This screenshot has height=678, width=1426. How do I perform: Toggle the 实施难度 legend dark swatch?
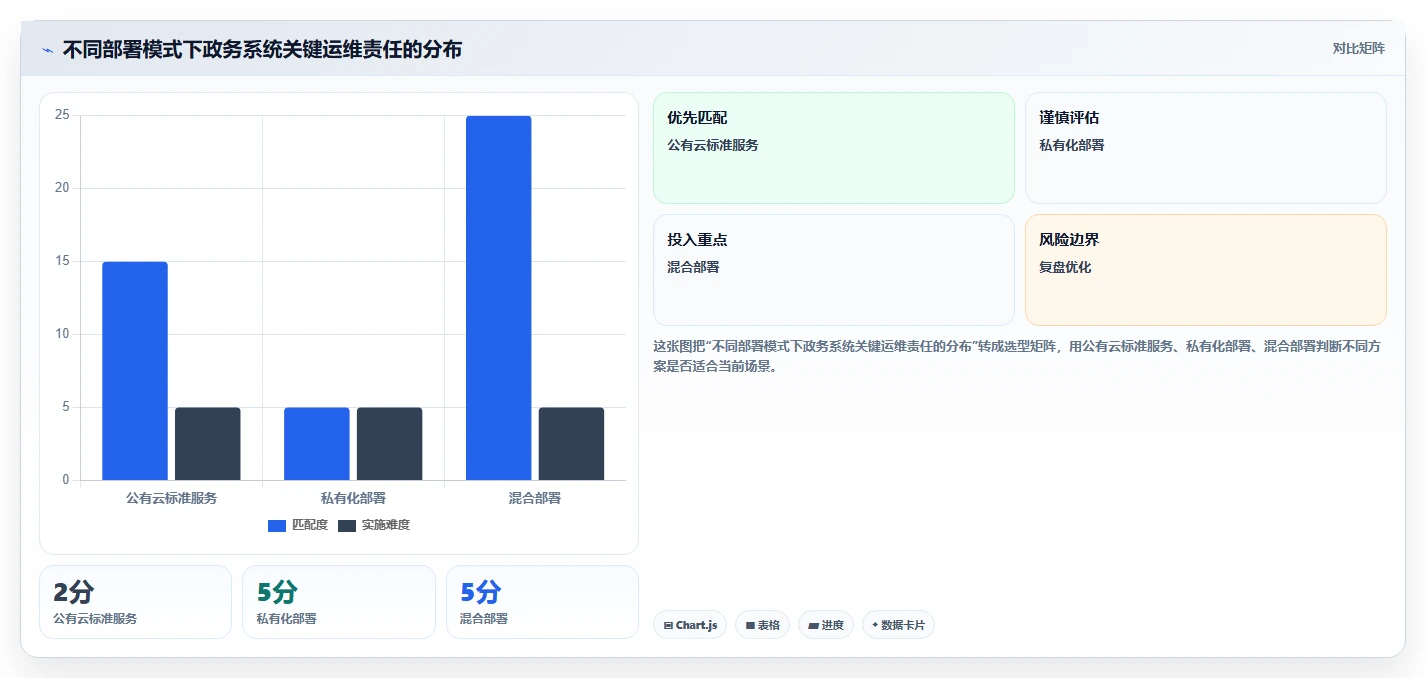pyautogui.click(x=347, y=526)
